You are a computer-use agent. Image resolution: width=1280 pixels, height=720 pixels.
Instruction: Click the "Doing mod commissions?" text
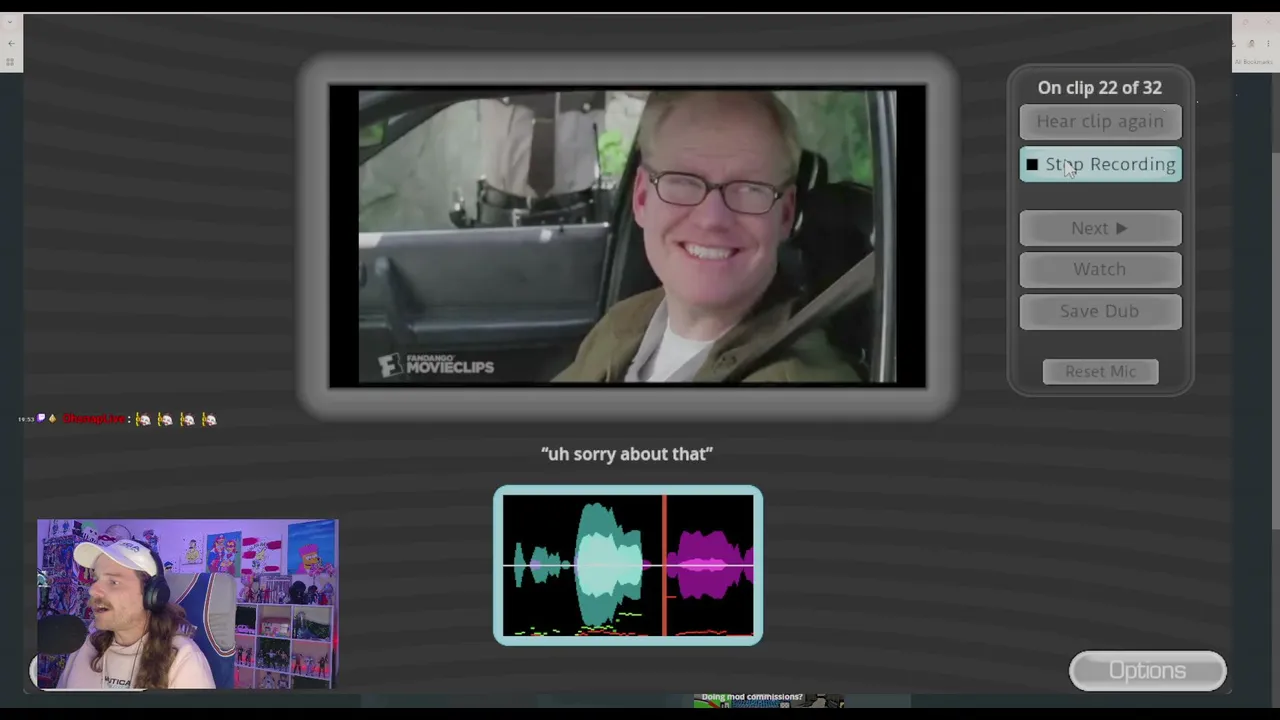pos(752,697)
